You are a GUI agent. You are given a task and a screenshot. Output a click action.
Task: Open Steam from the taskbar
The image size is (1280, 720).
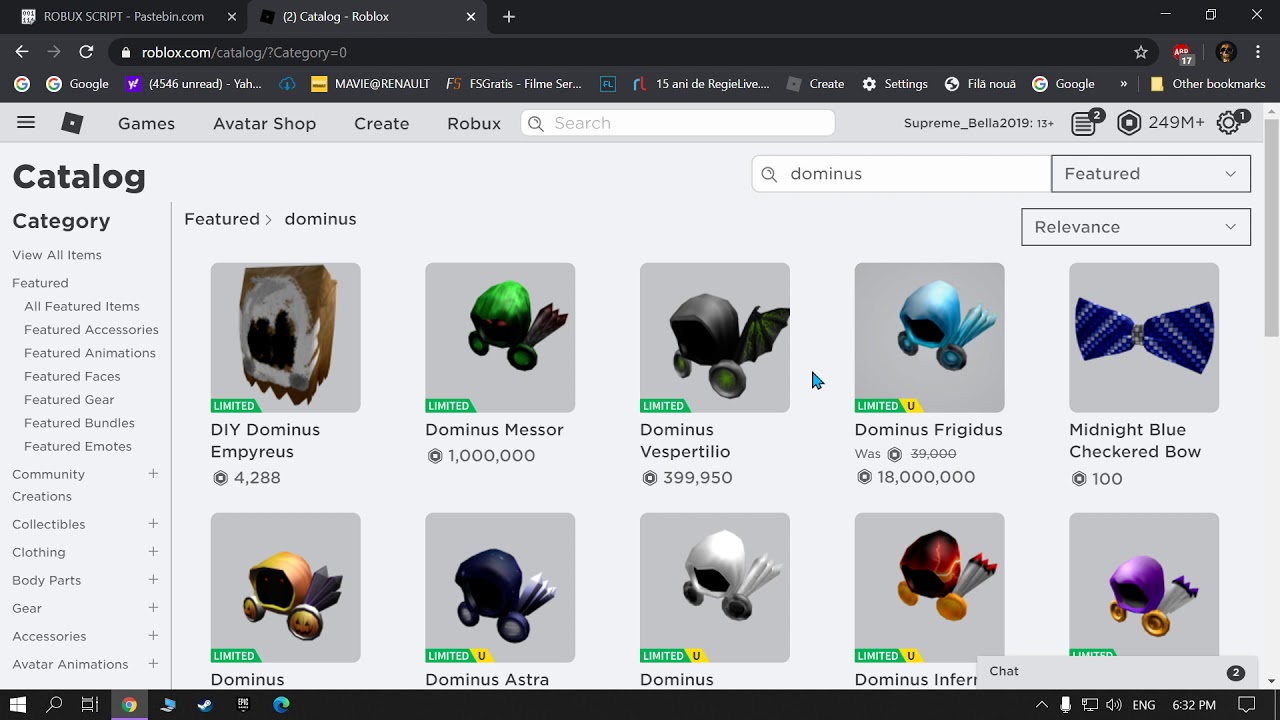[205, 705]
